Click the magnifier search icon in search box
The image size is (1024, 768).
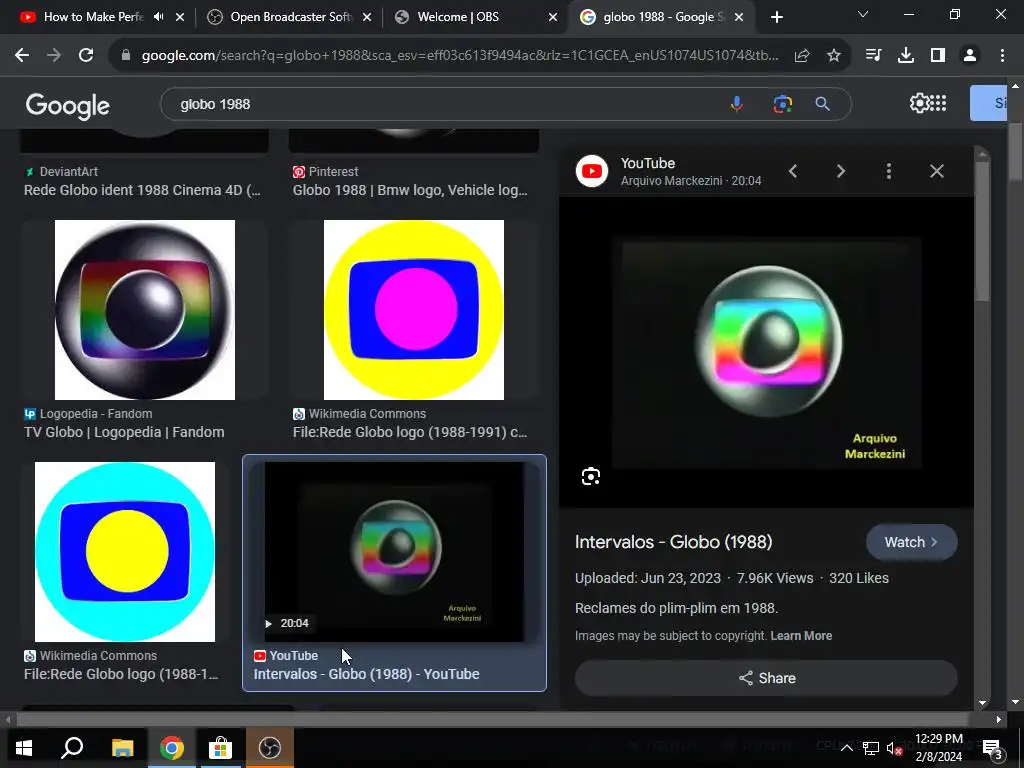coord(822,104)
